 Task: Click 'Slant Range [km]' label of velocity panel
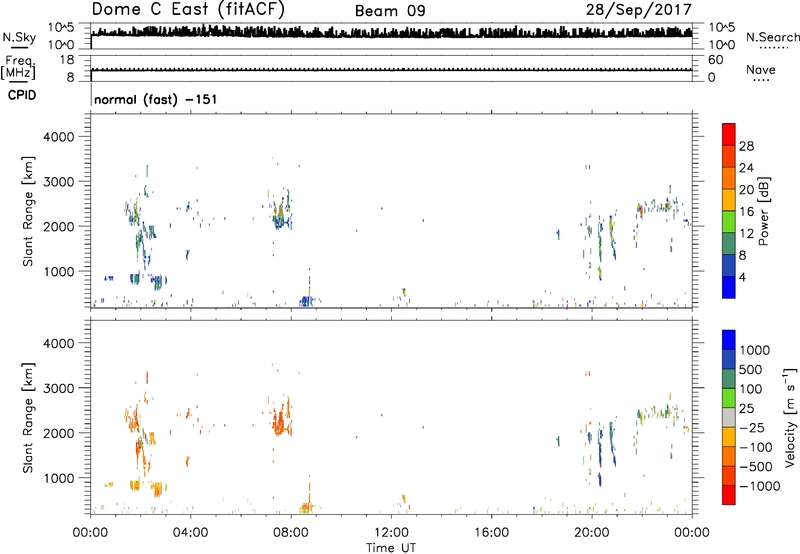pos(28,418)
